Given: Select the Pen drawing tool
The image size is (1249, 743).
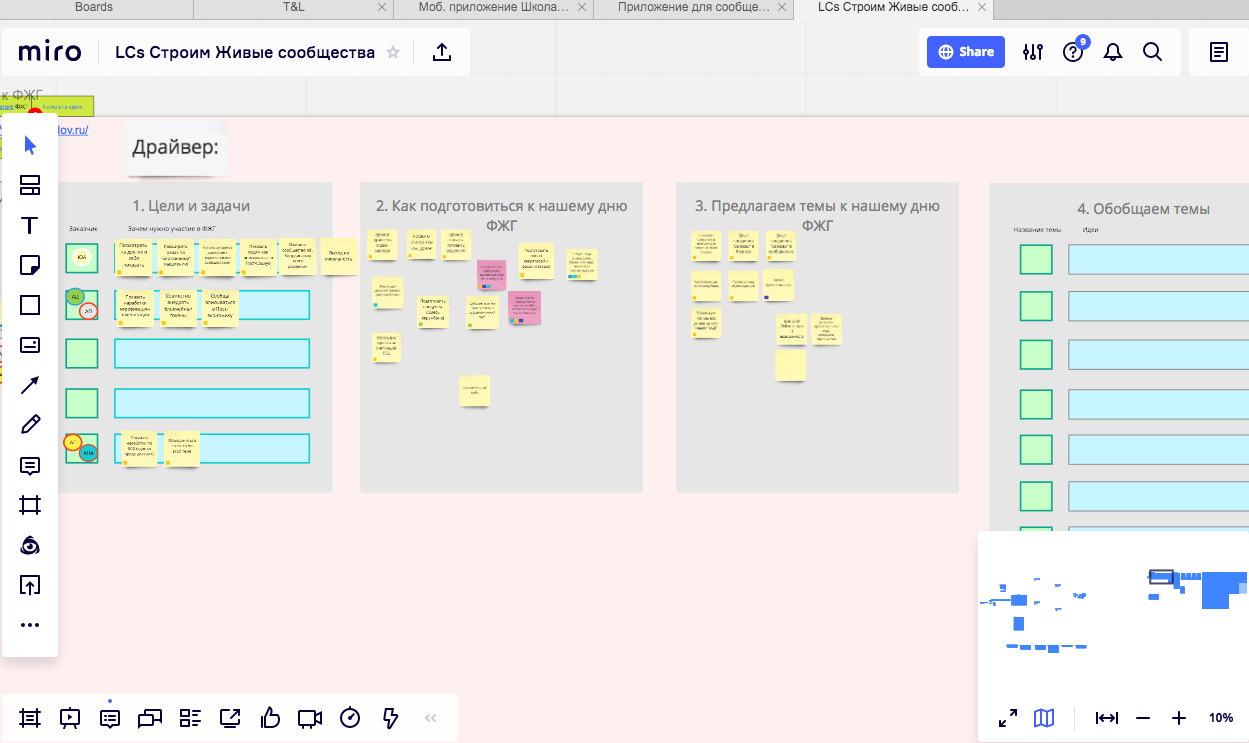Looking at the screenshot, I should coord(30,425).
